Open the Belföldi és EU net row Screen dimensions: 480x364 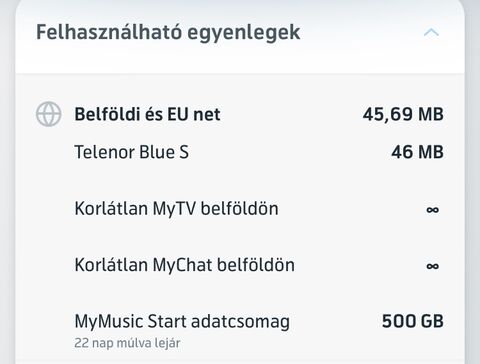pyautogui.click(x=240, y=114)
